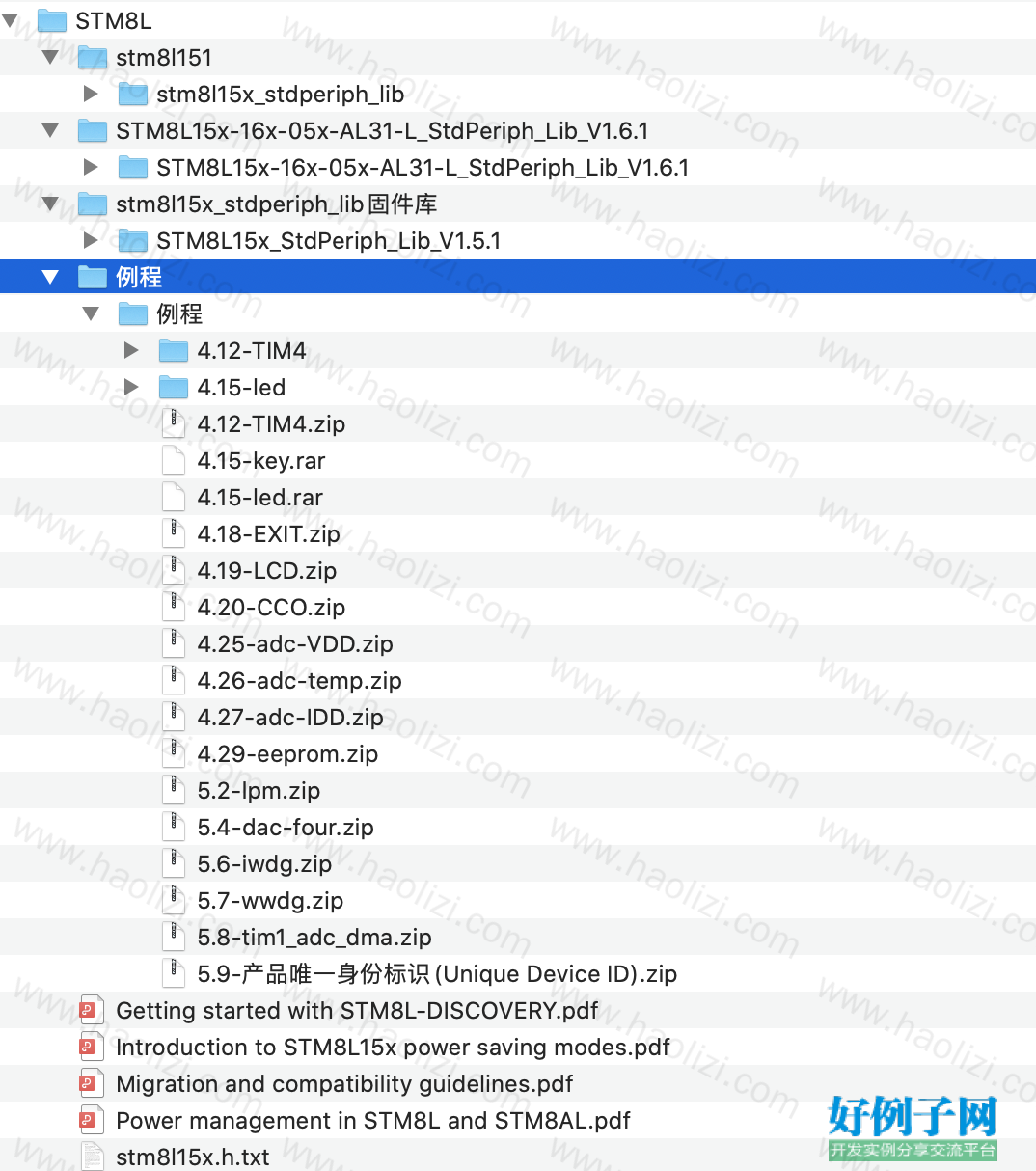The width and height of the screenshot is (1036, 1171).
Task: Click the STM8L root folder icon
Action: pyautogui.click(x=51, y=20)
